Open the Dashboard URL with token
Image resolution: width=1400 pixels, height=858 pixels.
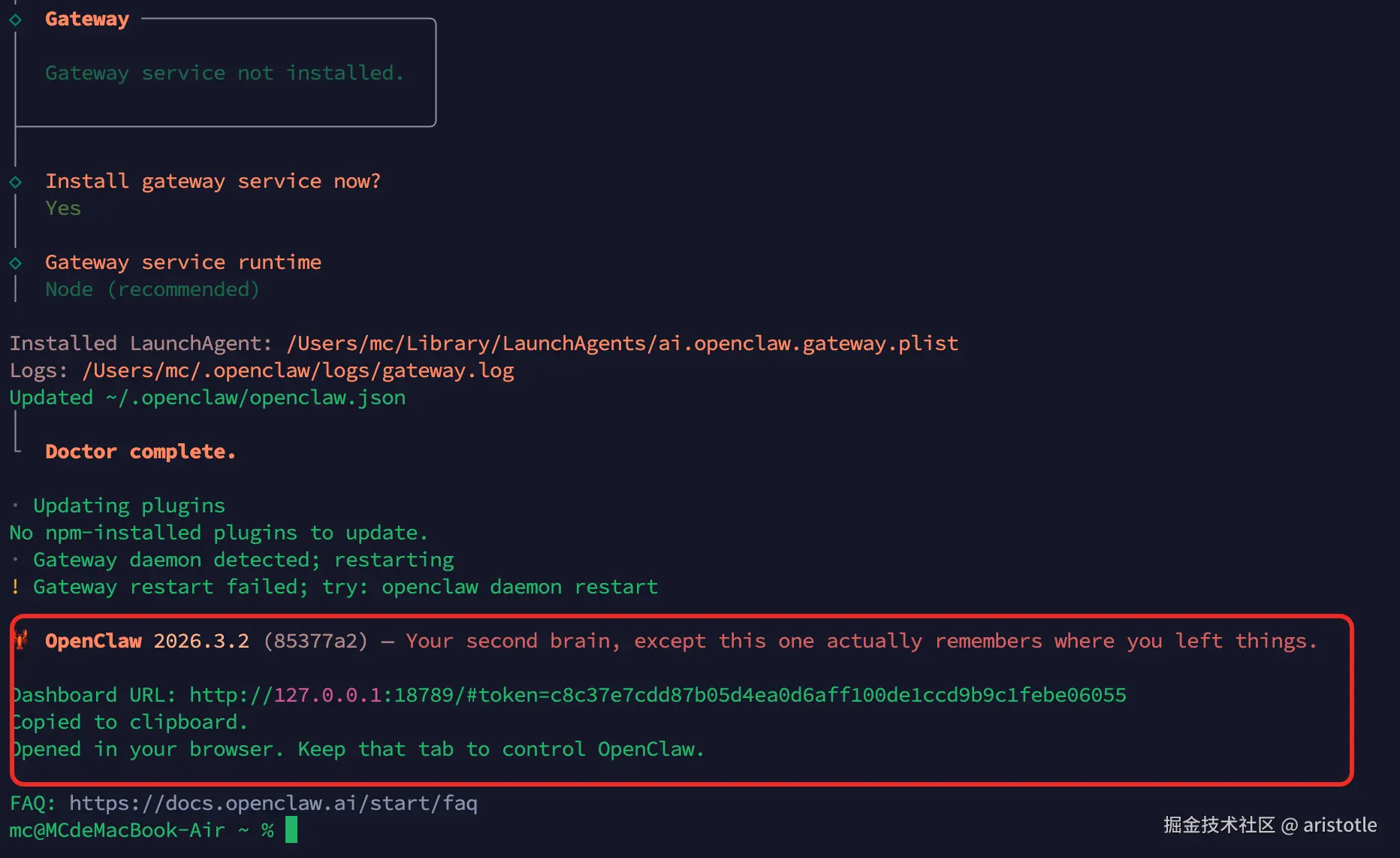pyautogui.click(x=657, y=695)
